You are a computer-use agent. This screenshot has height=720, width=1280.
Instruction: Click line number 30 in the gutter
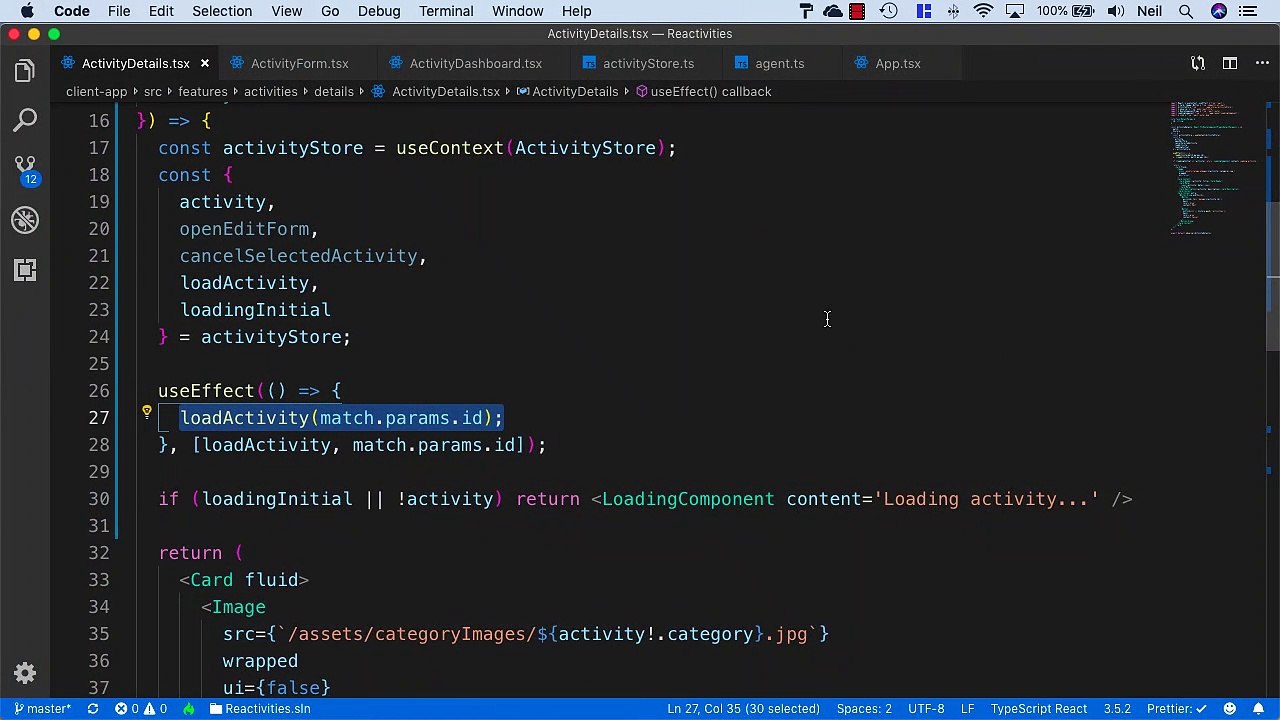pos(98,499)
